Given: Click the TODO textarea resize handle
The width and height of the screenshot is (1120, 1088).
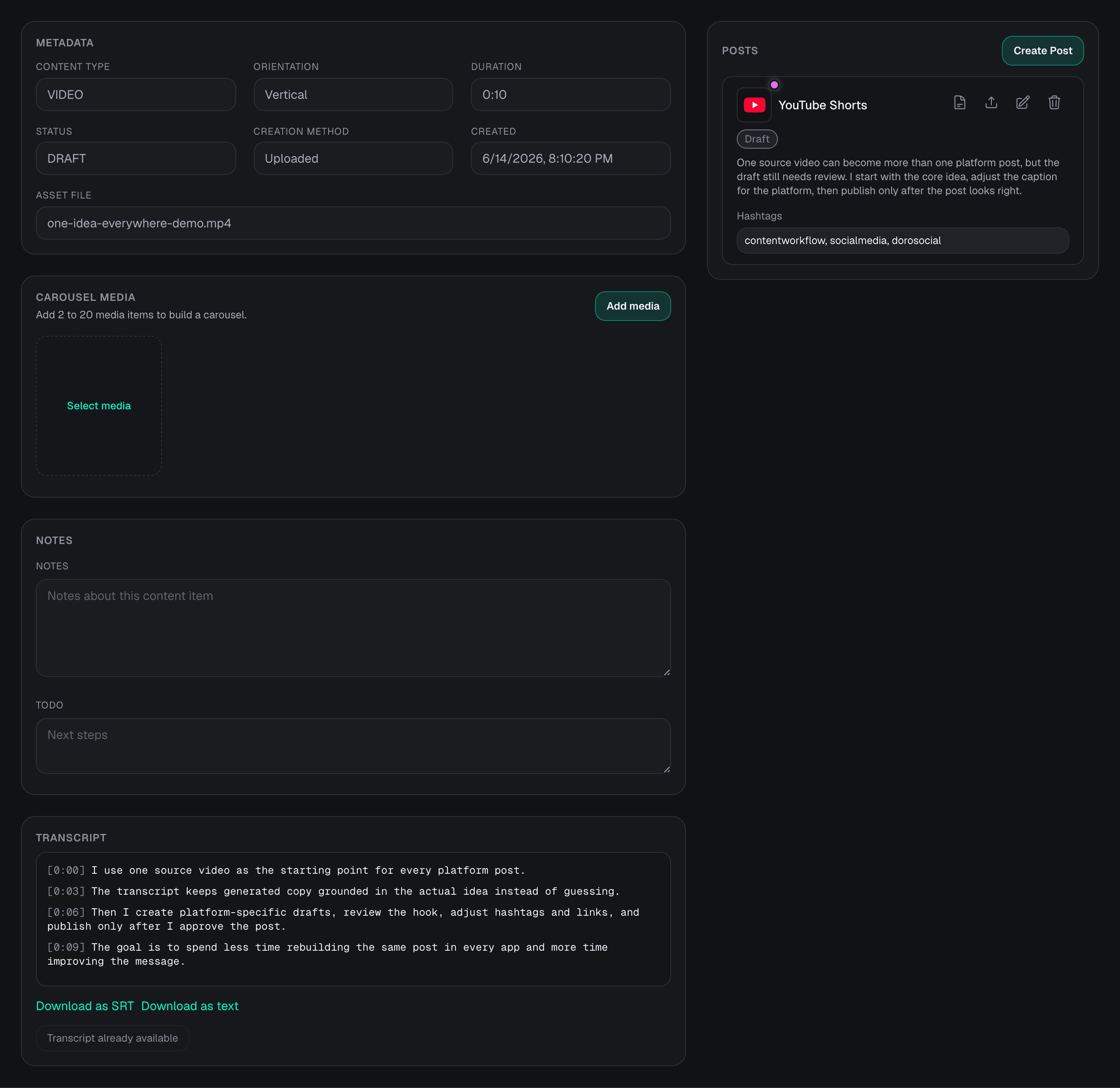Looking at the screenshot, I should tap(667, 770).
